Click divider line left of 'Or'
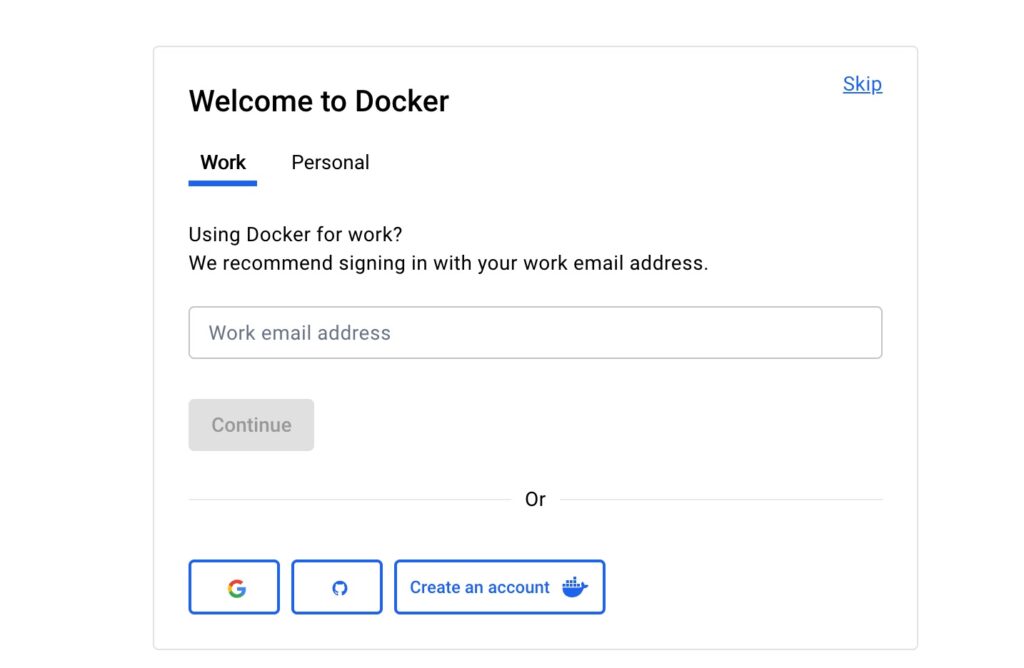1024x668 pixels. (x=349, y=499)
